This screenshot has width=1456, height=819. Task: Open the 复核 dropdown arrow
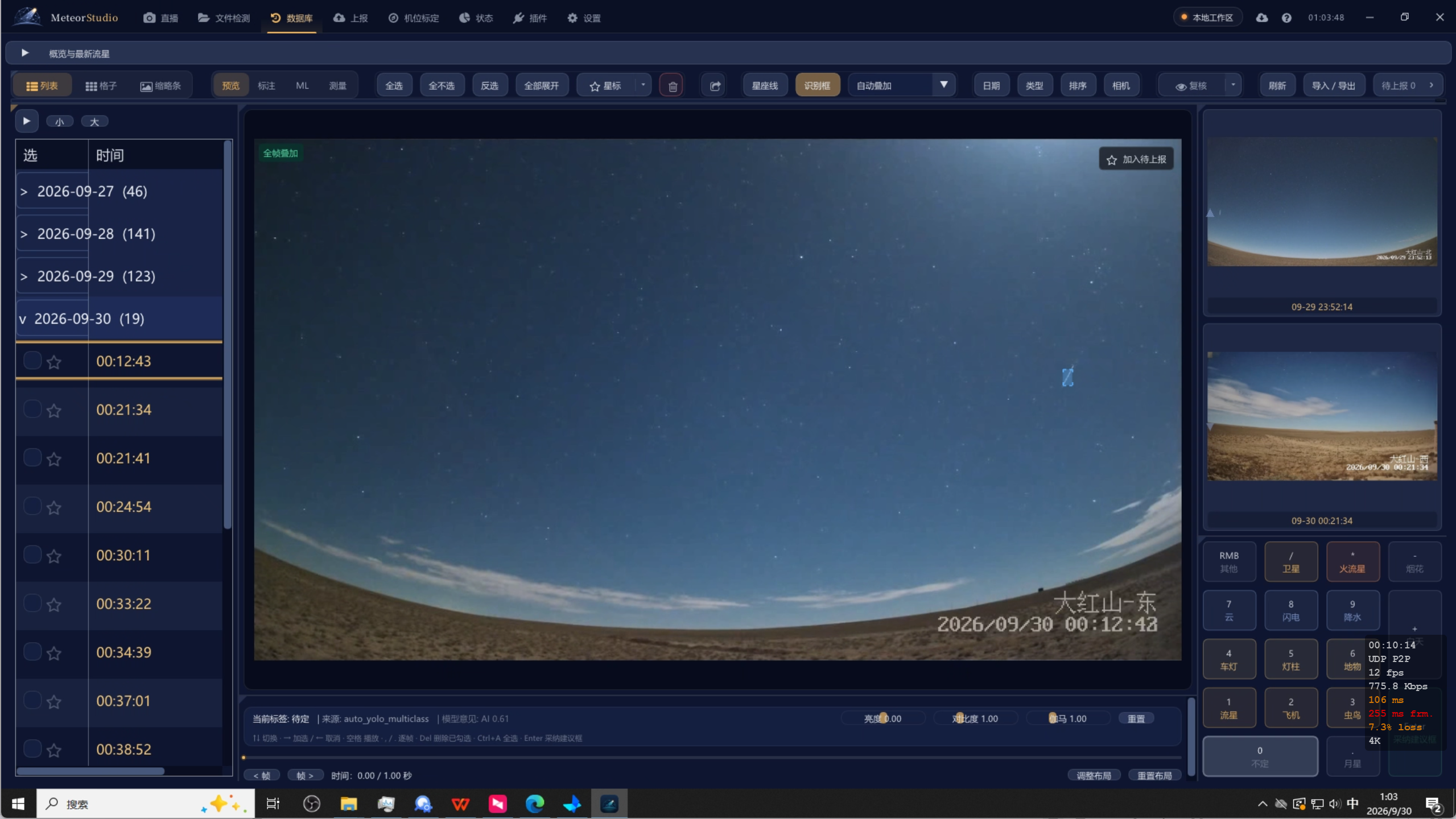pyautogui.click(x=1233, y=85)
